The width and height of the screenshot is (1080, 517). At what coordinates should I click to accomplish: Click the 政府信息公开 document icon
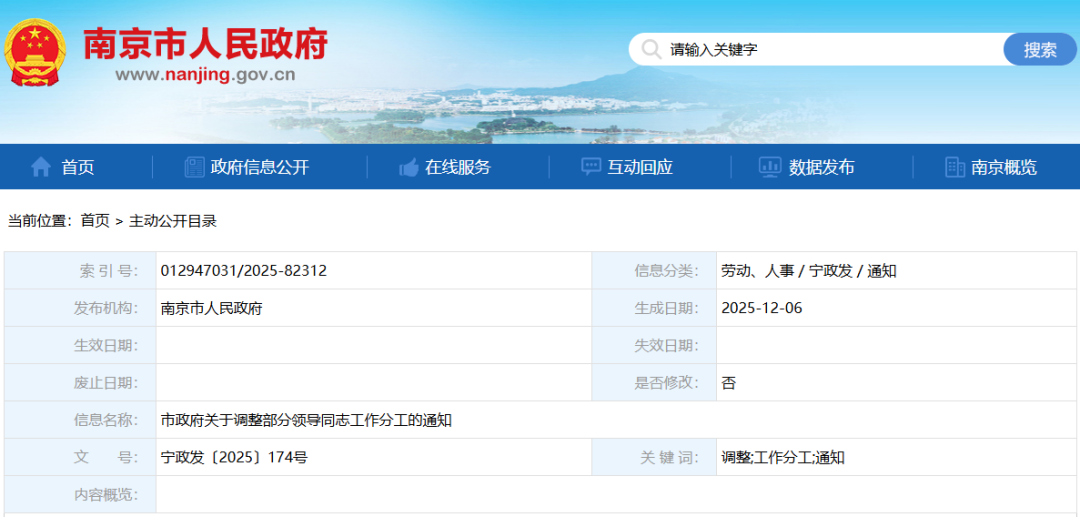click(x=194, y=167)
